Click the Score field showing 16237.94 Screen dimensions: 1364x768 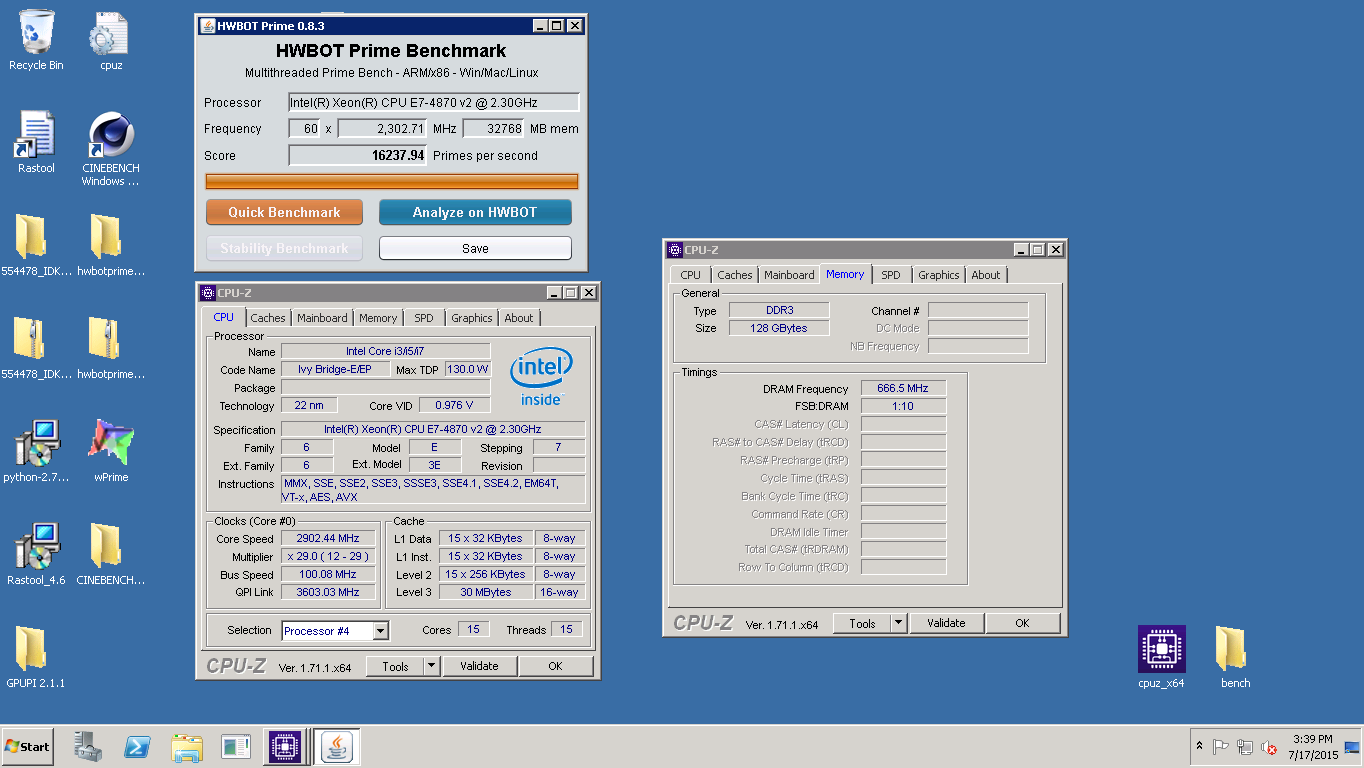pos(358,155)
